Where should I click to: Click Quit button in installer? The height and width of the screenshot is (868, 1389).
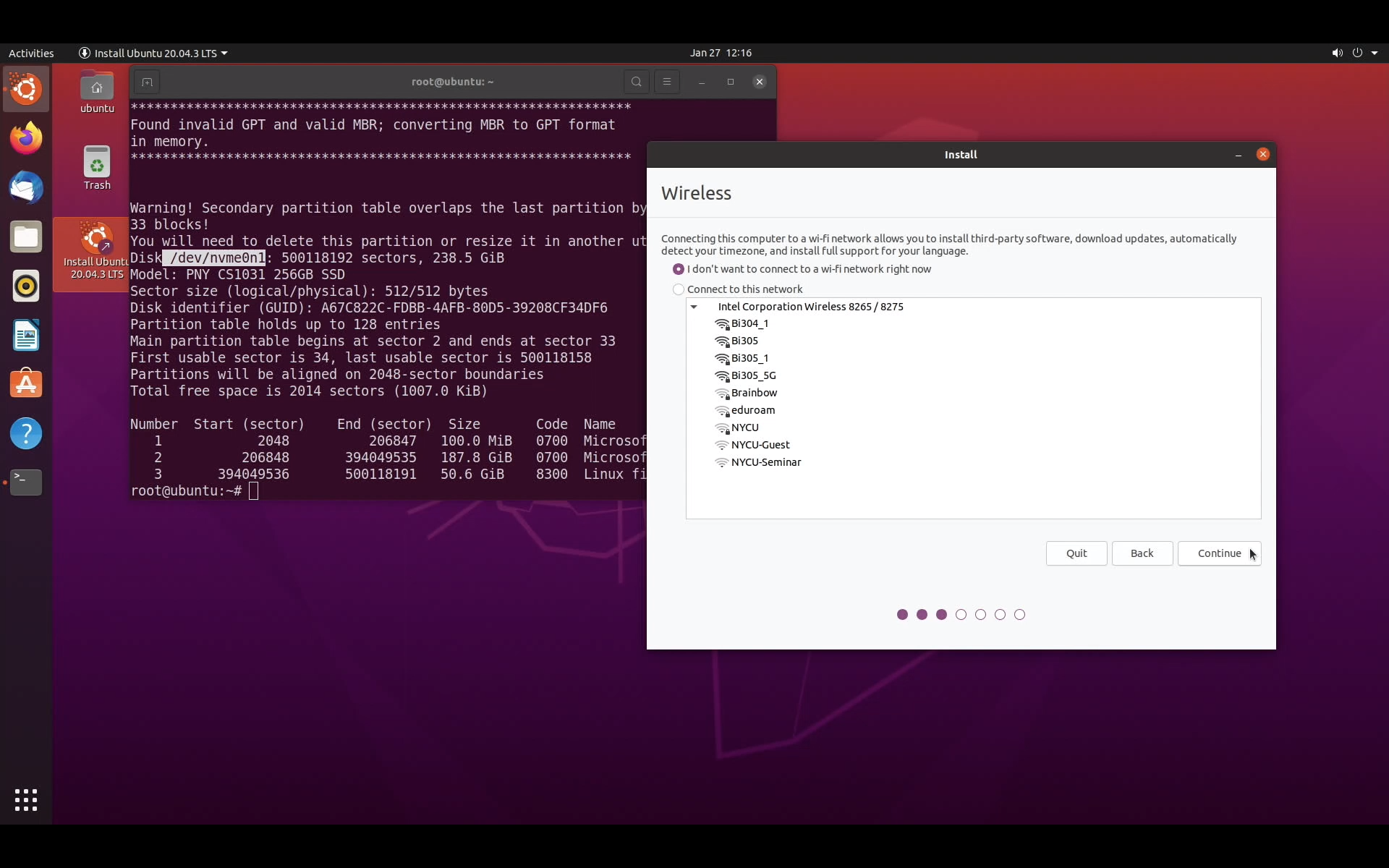pos(1076,553)
